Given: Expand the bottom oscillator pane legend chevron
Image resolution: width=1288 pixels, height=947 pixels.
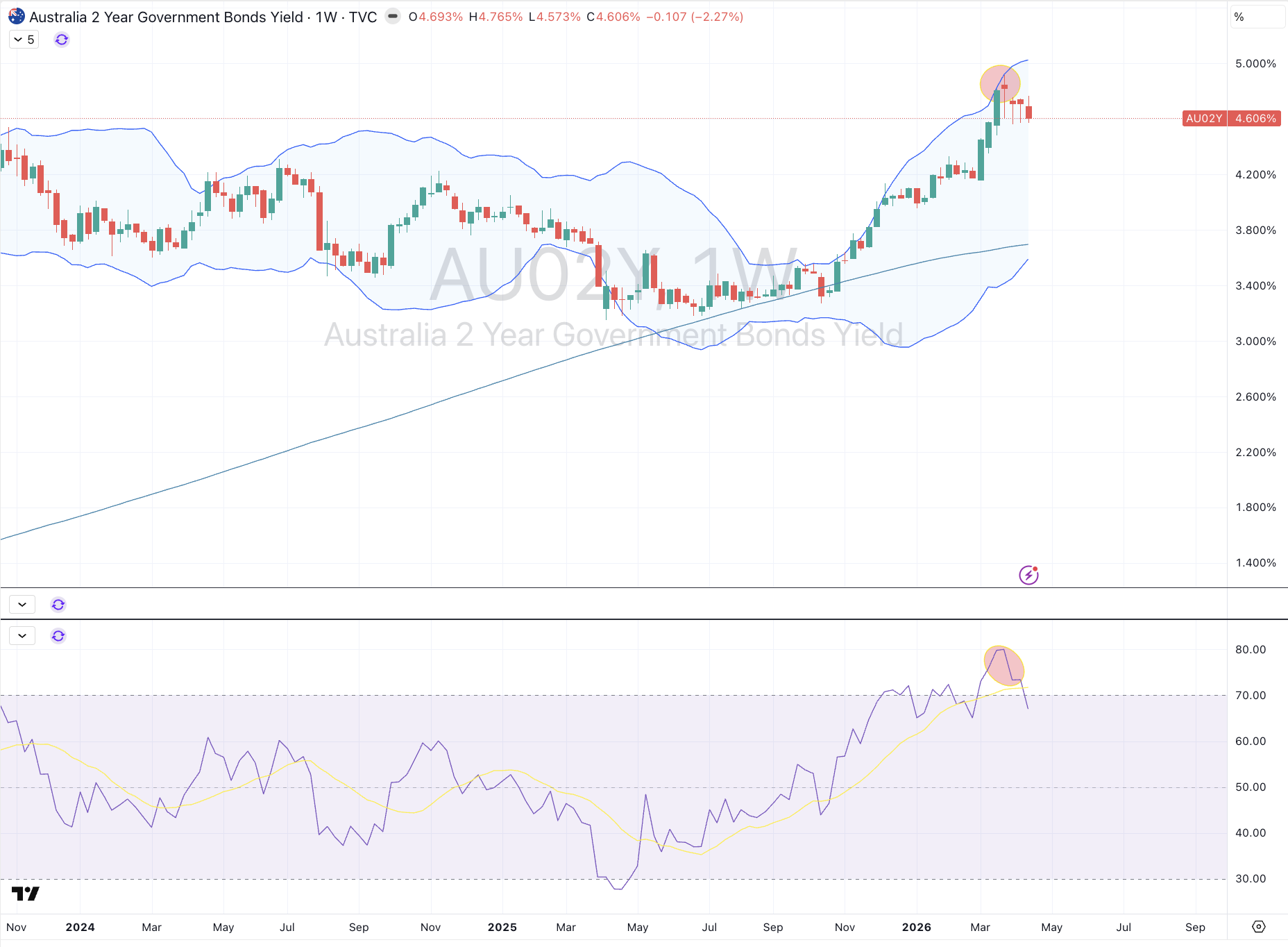Looking at the screenshot, I should 22,636.
